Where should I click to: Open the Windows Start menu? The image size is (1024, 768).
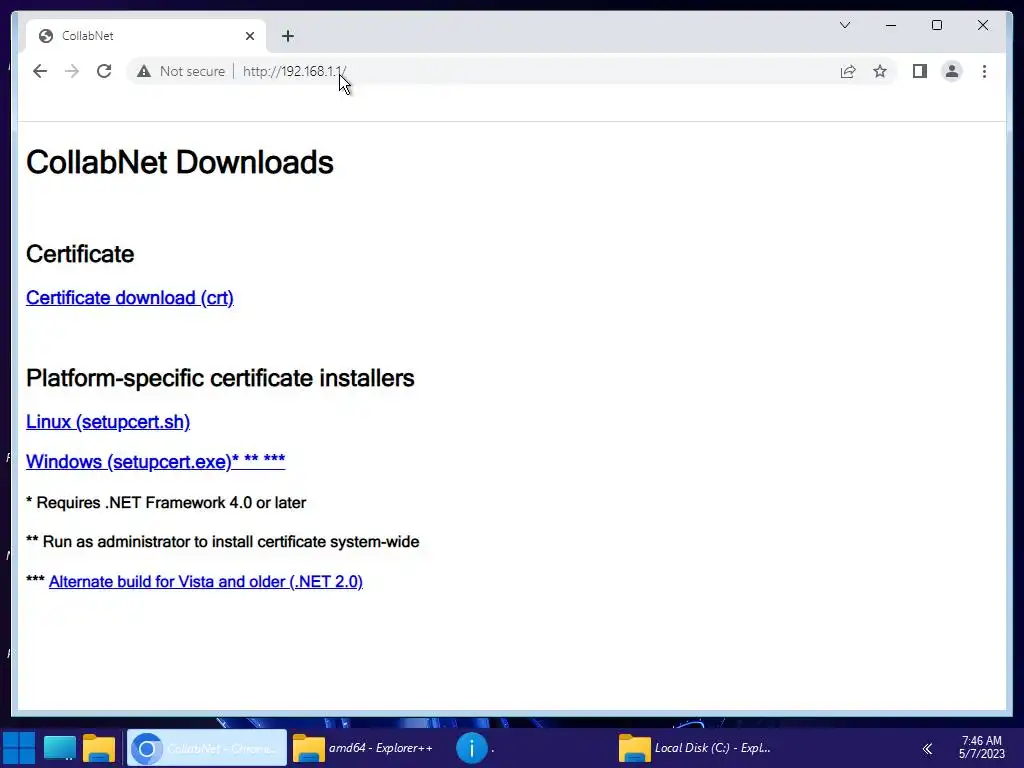click(19, 748)
